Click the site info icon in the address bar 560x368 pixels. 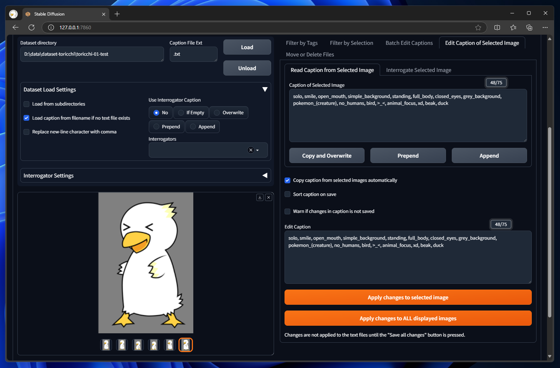[x=51, y=28]
